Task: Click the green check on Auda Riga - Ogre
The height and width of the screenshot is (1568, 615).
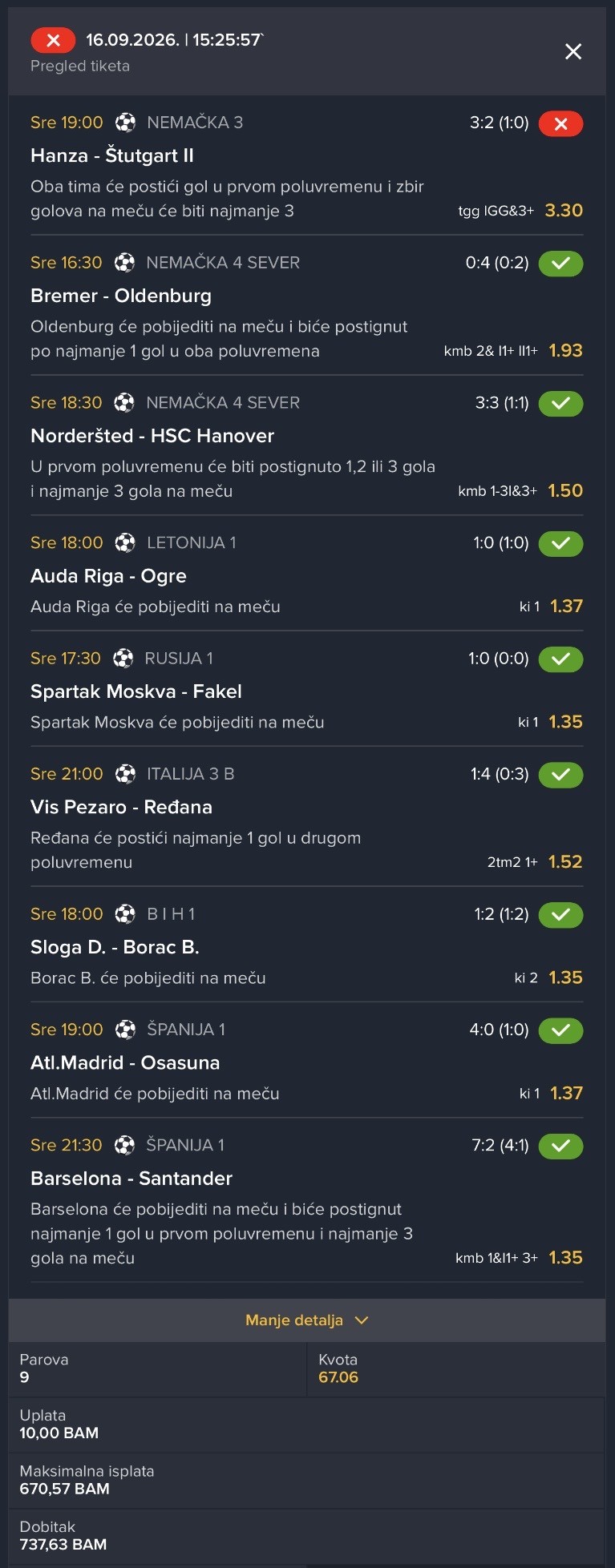Action: tap(560, 543)
